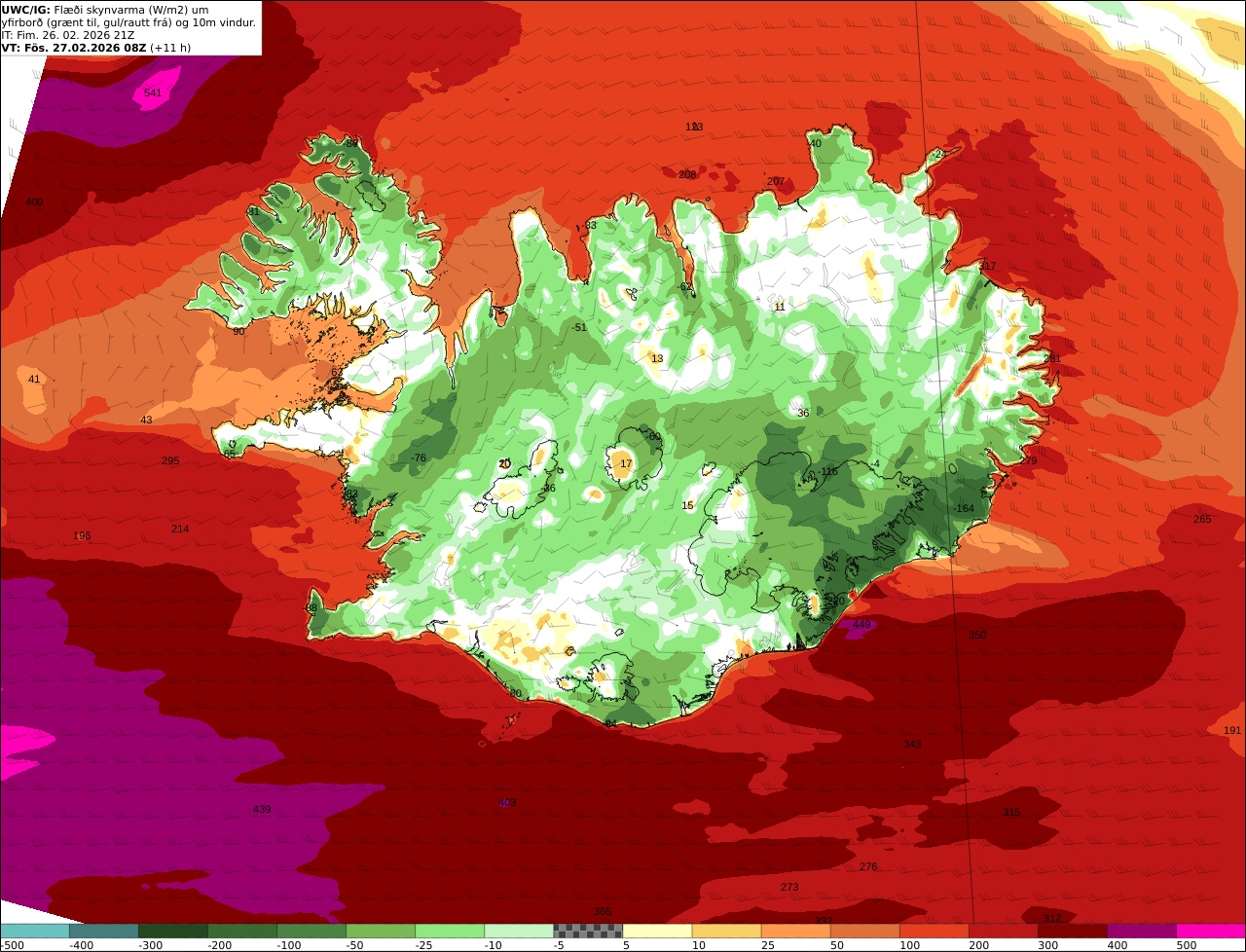This screenshot has width=1246, height=952.
Task: Click the 43 value west of Iceland
Action: tap(146, 420)
